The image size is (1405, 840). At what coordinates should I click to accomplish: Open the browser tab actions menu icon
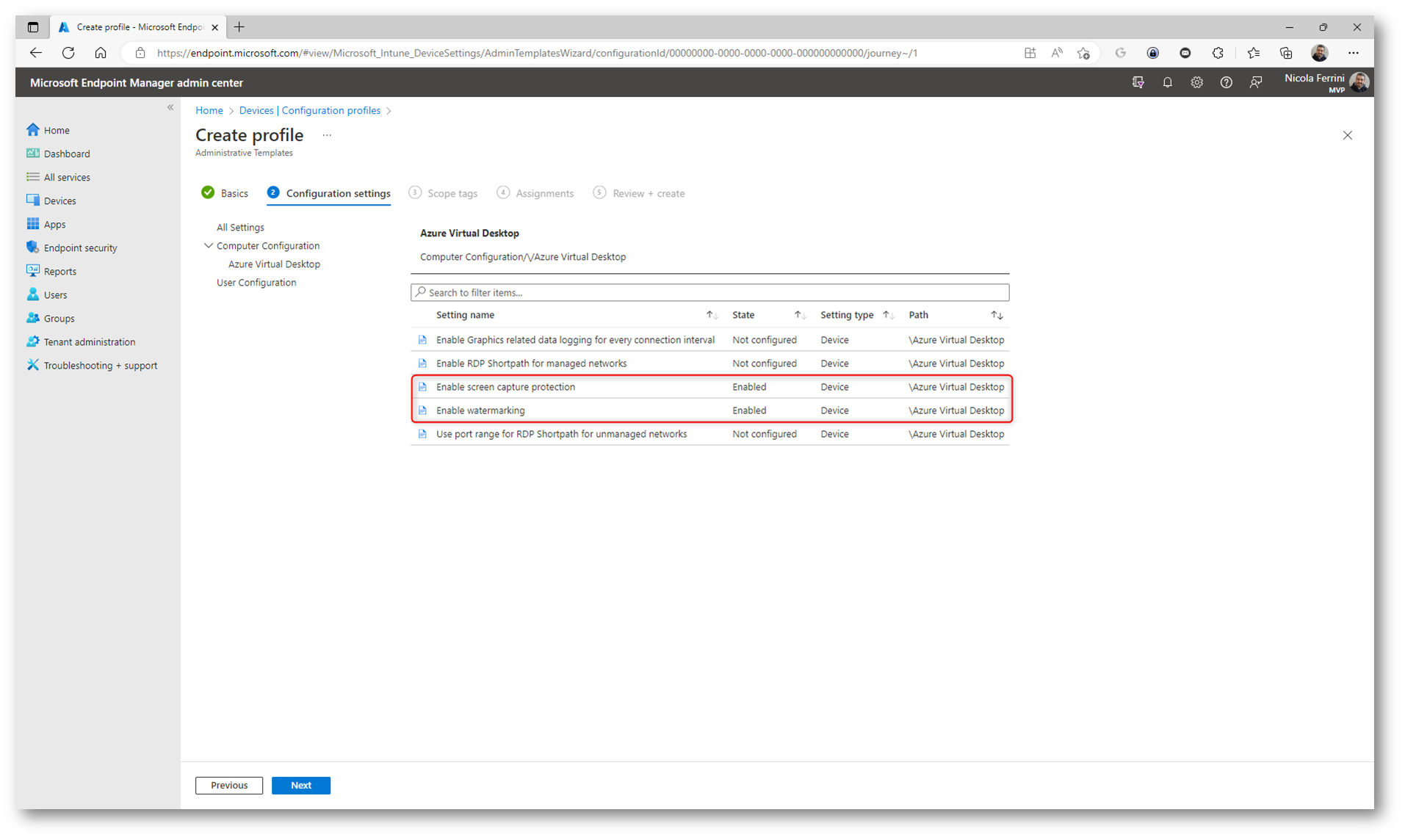(x=33, y=27)
